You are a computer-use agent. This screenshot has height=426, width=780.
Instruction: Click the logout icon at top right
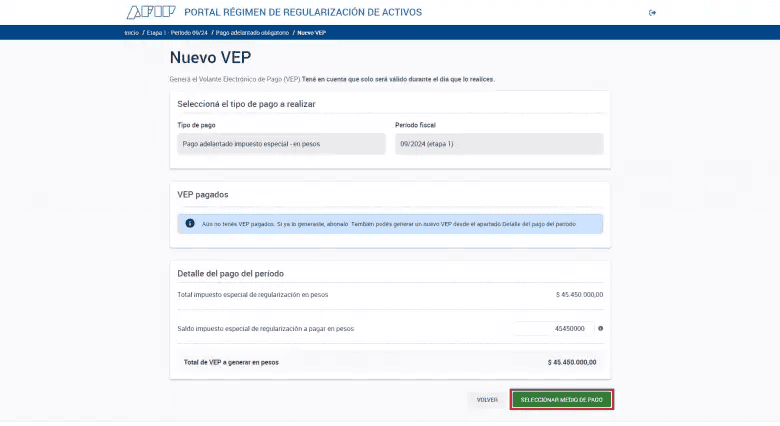point(653,13)
